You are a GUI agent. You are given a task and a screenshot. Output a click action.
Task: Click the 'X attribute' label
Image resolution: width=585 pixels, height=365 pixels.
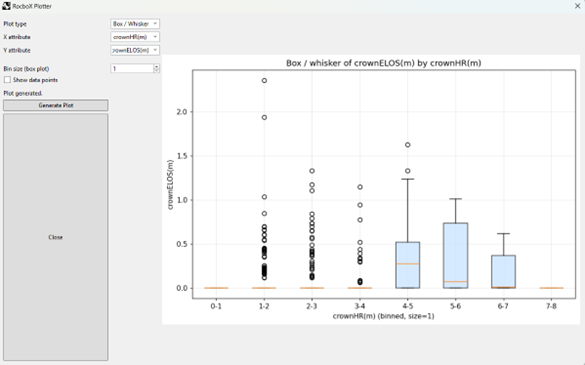coord(17,37)
